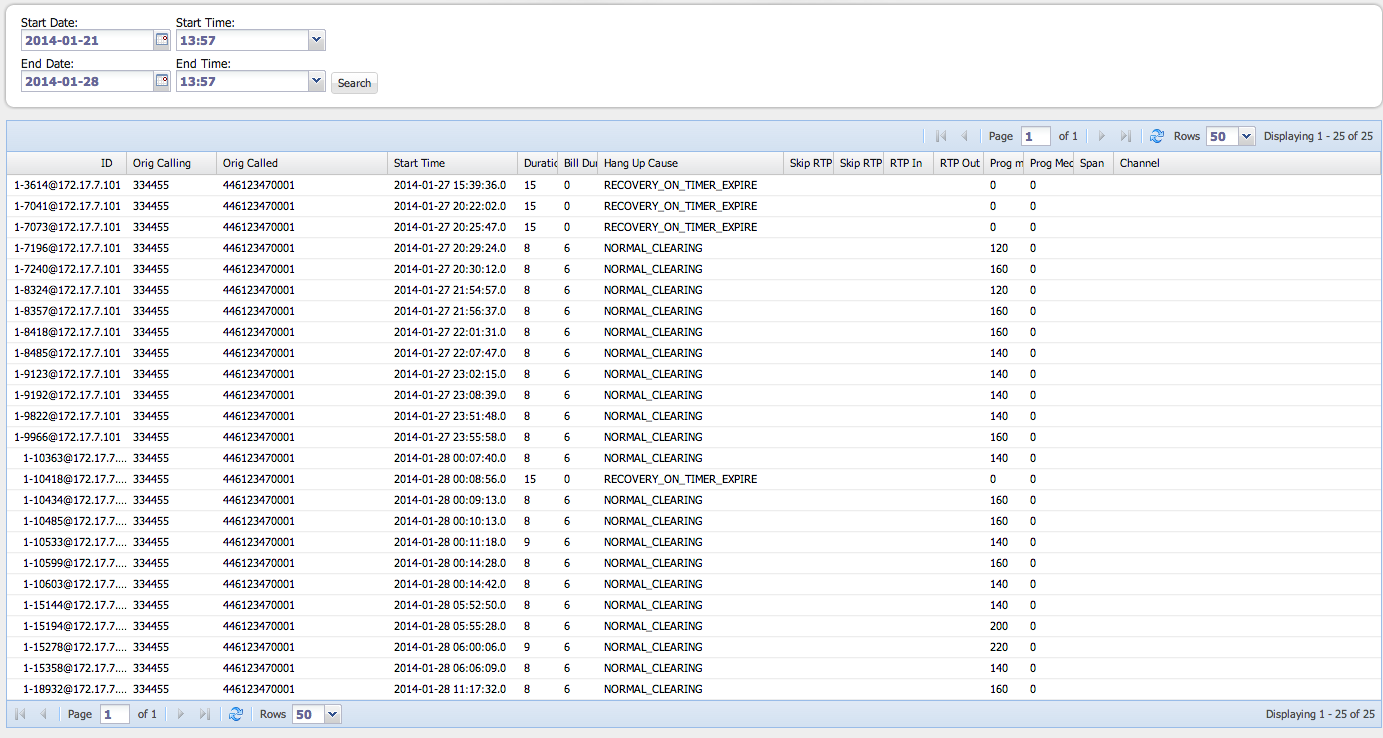This screenshot has width=1383, height=738.
Task: Sort by the Hang Up Cause column
Action: point(691,163)
